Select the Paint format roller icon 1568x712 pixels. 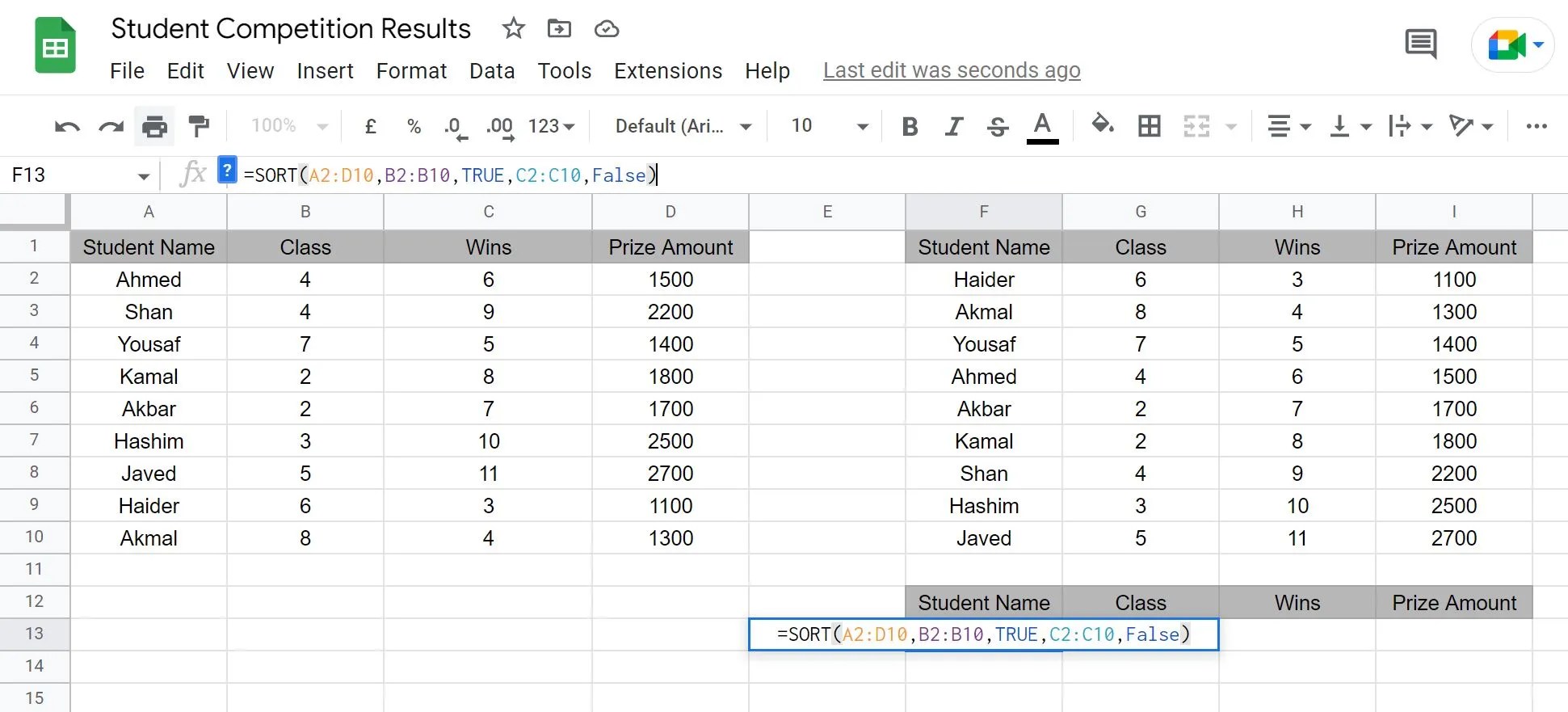[198, 126]
